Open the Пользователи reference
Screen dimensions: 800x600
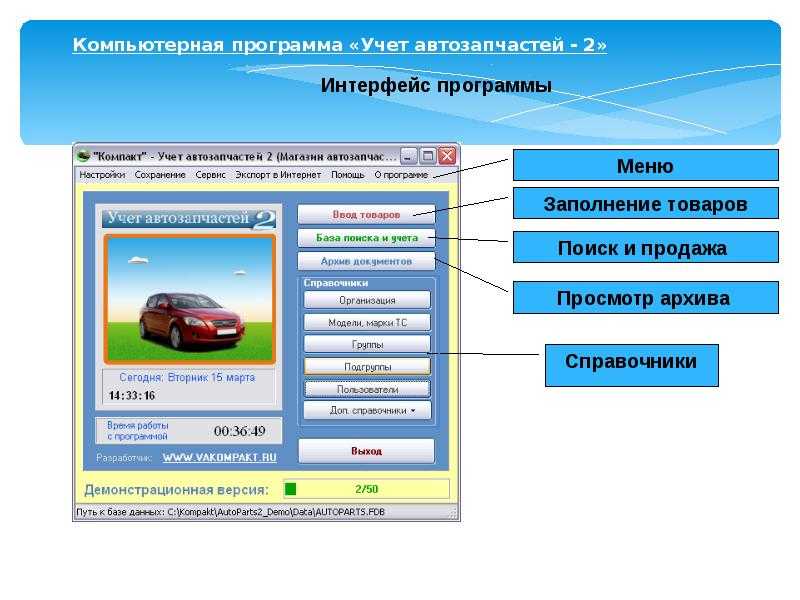367,389
